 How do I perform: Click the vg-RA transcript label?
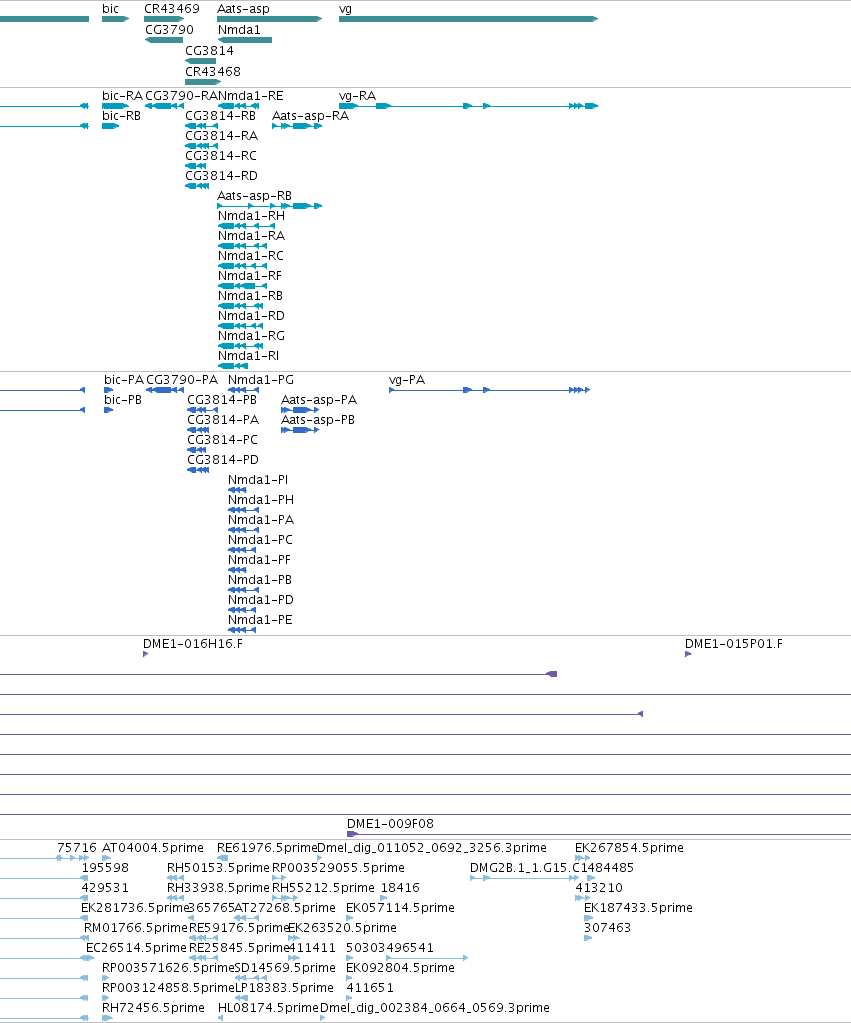coord(358,96)
